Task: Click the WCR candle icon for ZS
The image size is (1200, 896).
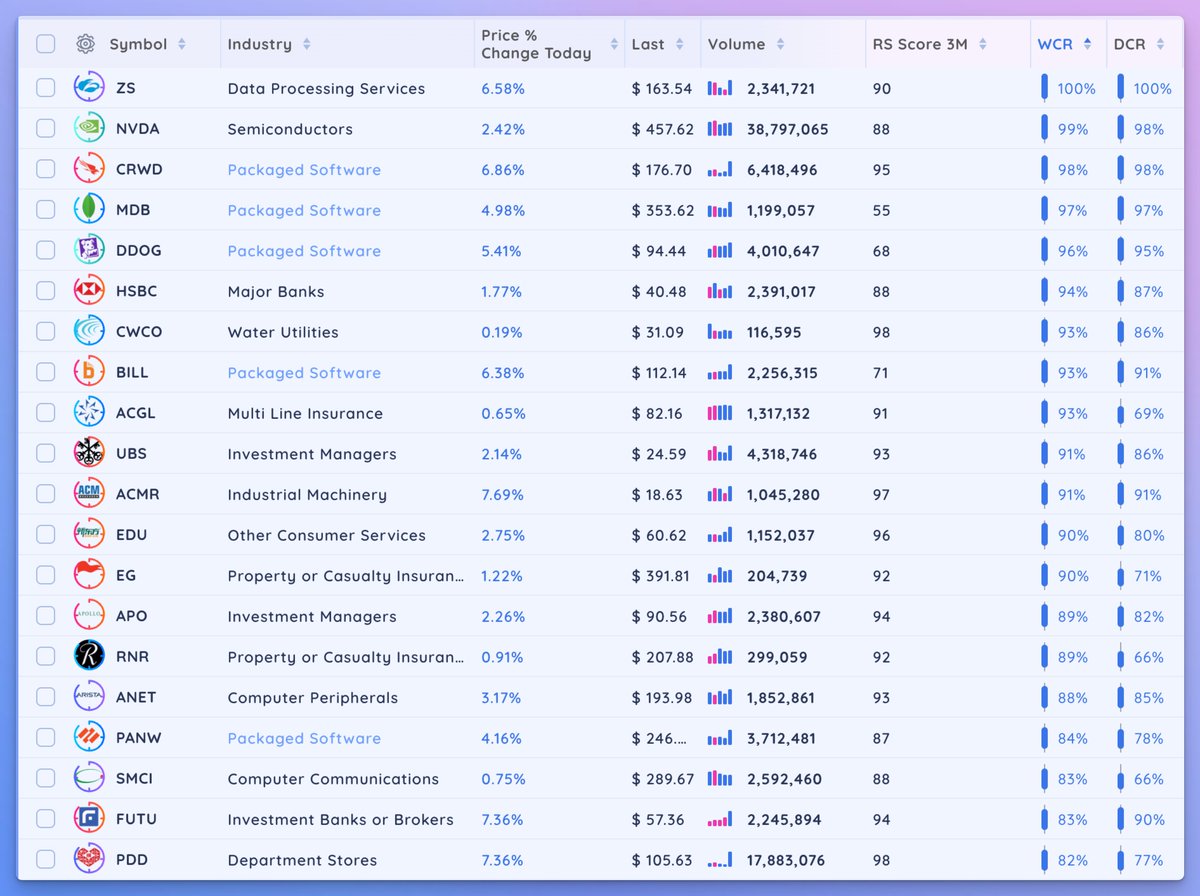Action: (x=1044, y=88)
